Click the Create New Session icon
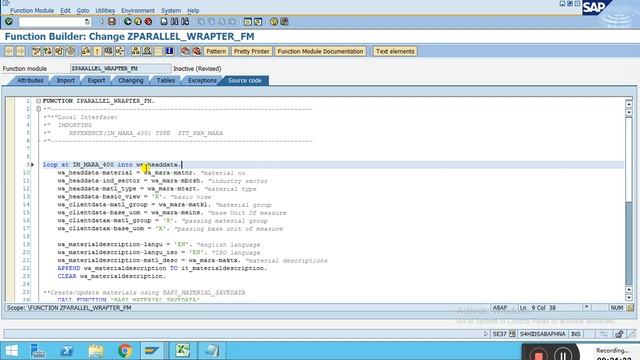The width and height of the screenshot is (640, 360). [247, 21]
